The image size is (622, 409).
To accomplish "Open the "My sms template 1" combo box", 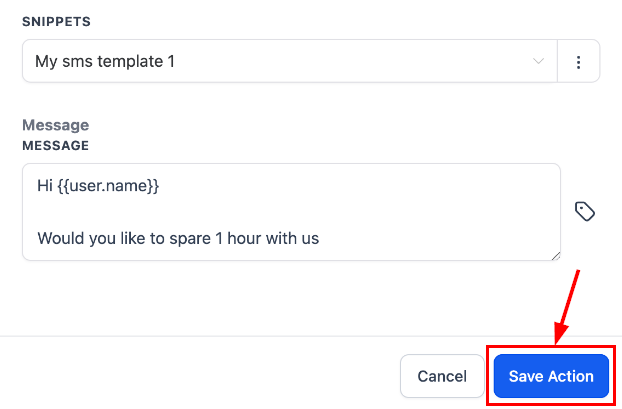I will pyautogui.click(x=280, y=62).
